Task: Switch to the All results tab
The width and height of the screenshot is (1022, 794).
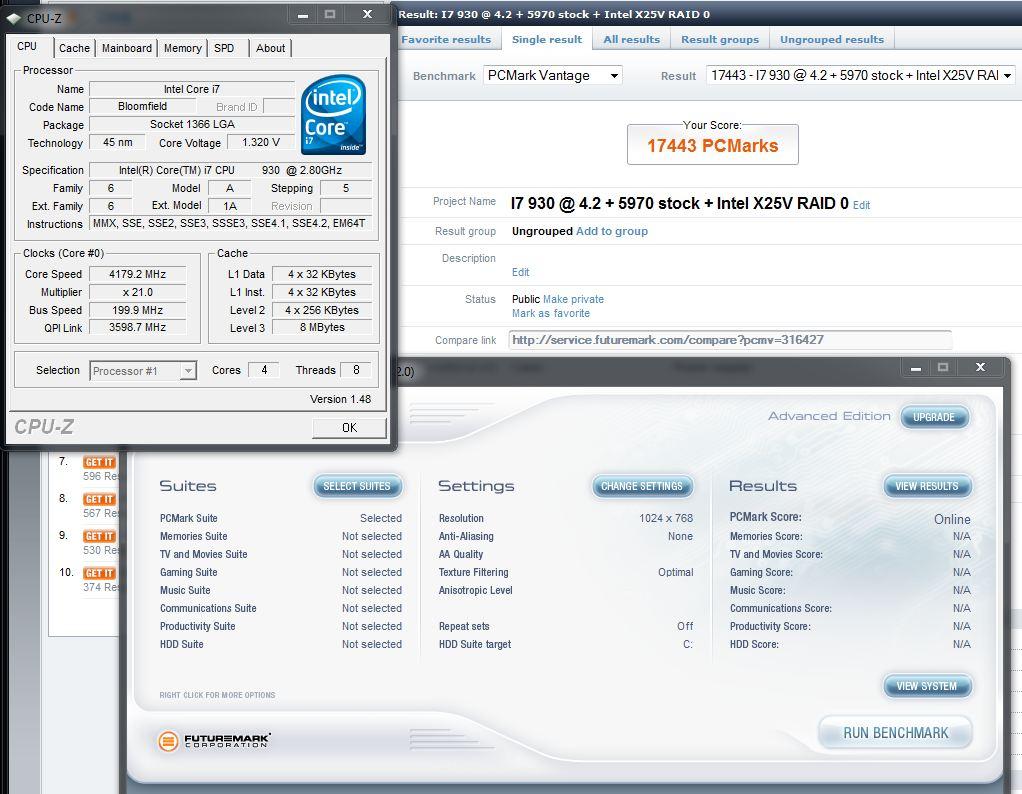Action: tap(632, 40)
